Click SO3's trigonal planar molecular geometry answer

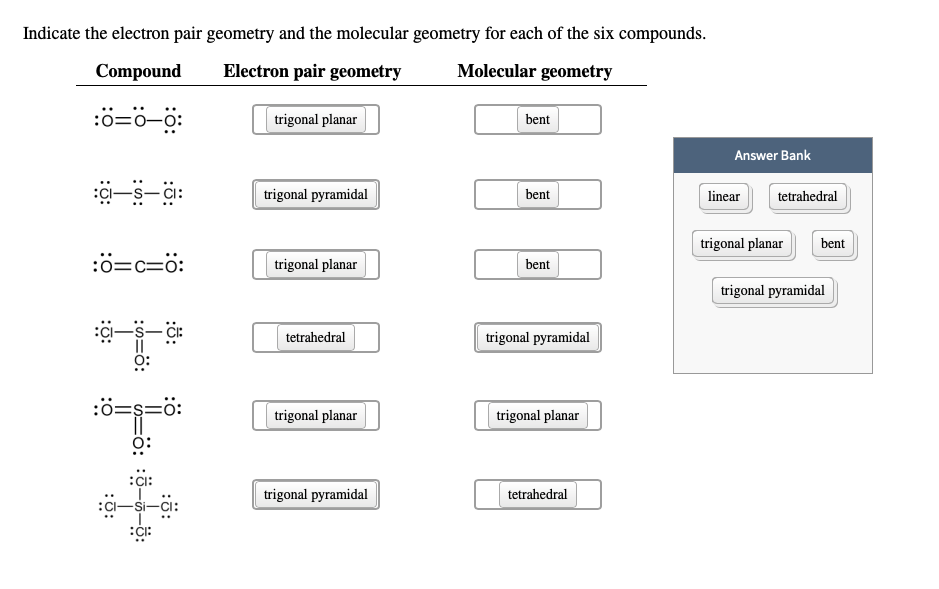[537, 415]
